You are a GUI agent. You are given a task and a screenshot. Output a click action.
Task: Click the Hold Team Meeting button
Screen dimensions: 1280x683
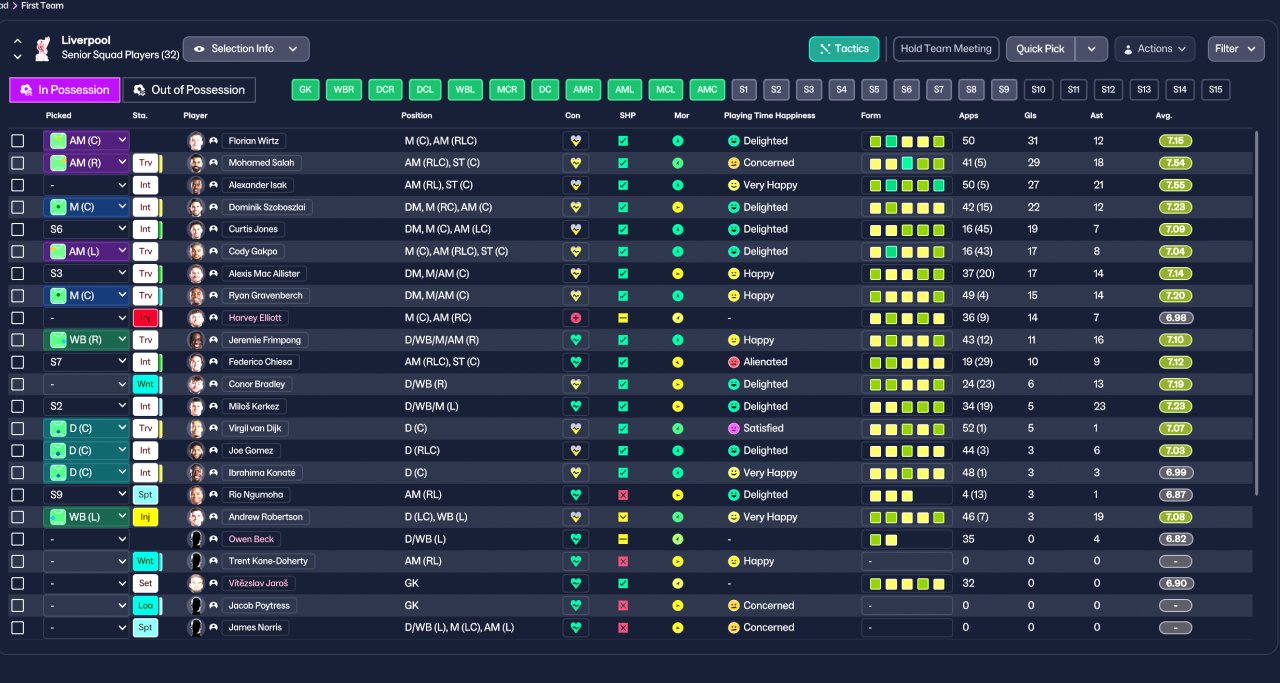coord(946,49)
